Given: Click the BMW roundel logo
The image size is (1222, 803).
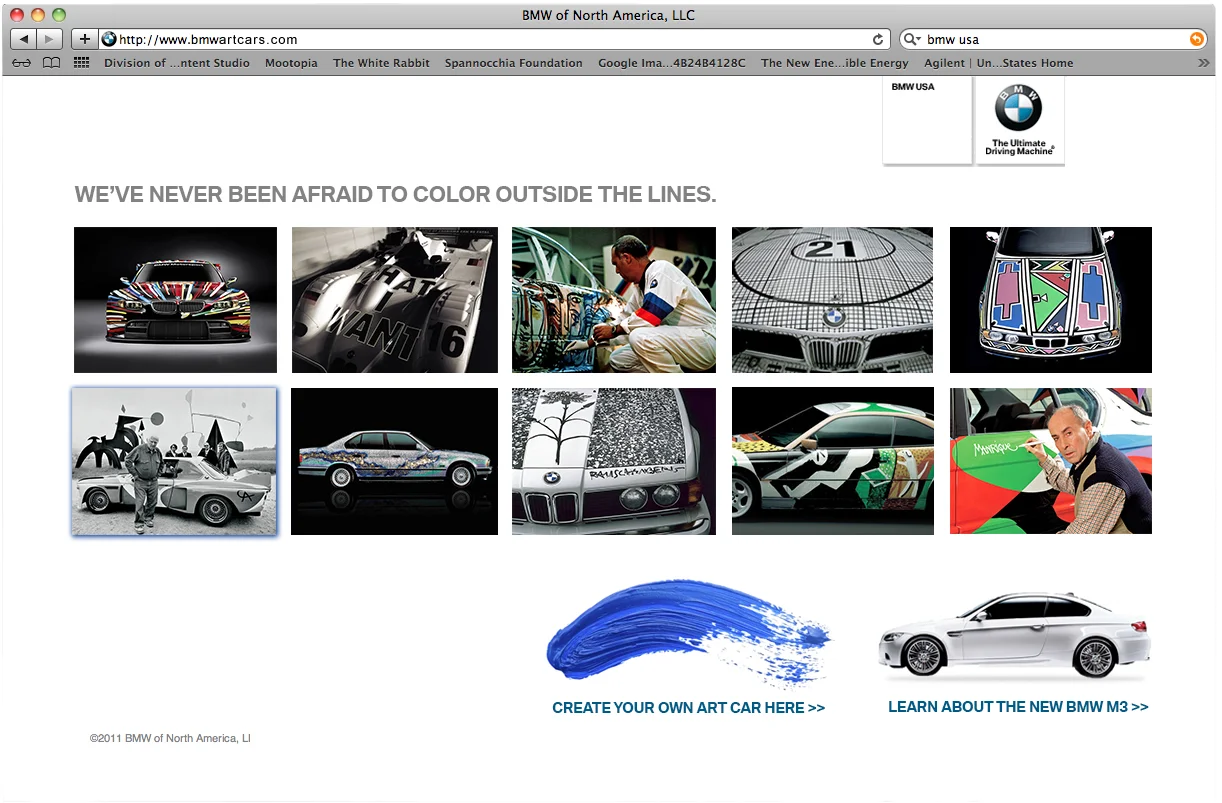Looking at the screenshot, I should pyautogui.click(x=1018, y=108).
